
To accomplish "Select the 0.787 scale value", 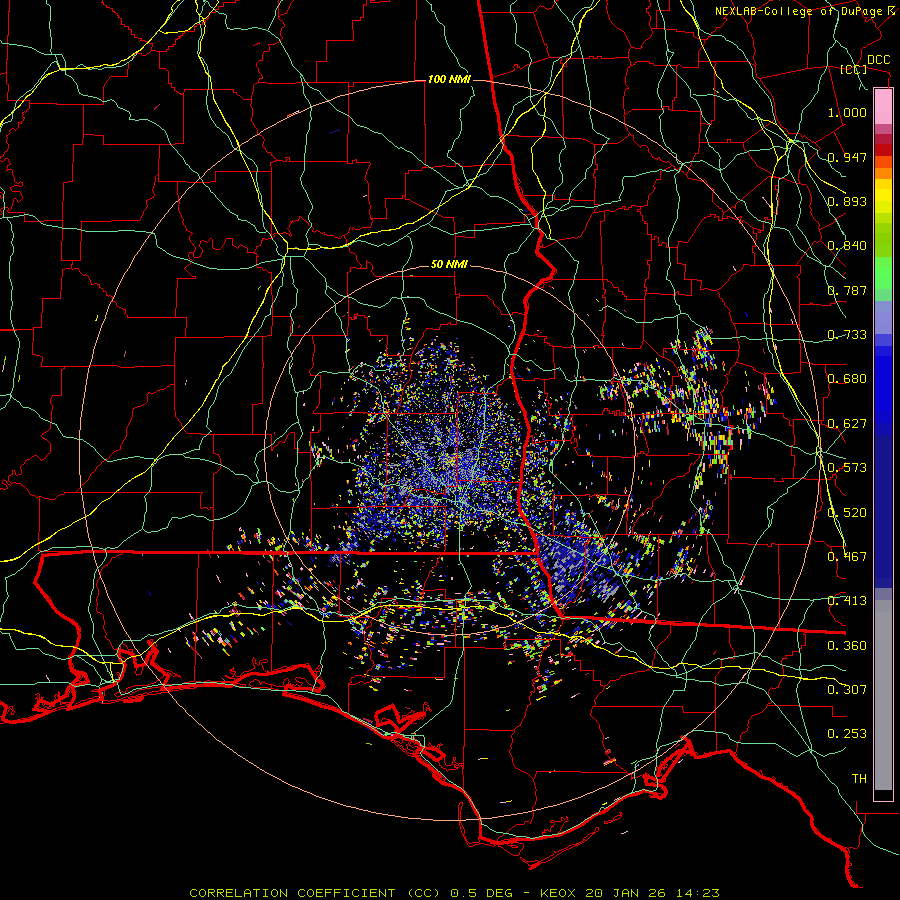I will [847, 290].
